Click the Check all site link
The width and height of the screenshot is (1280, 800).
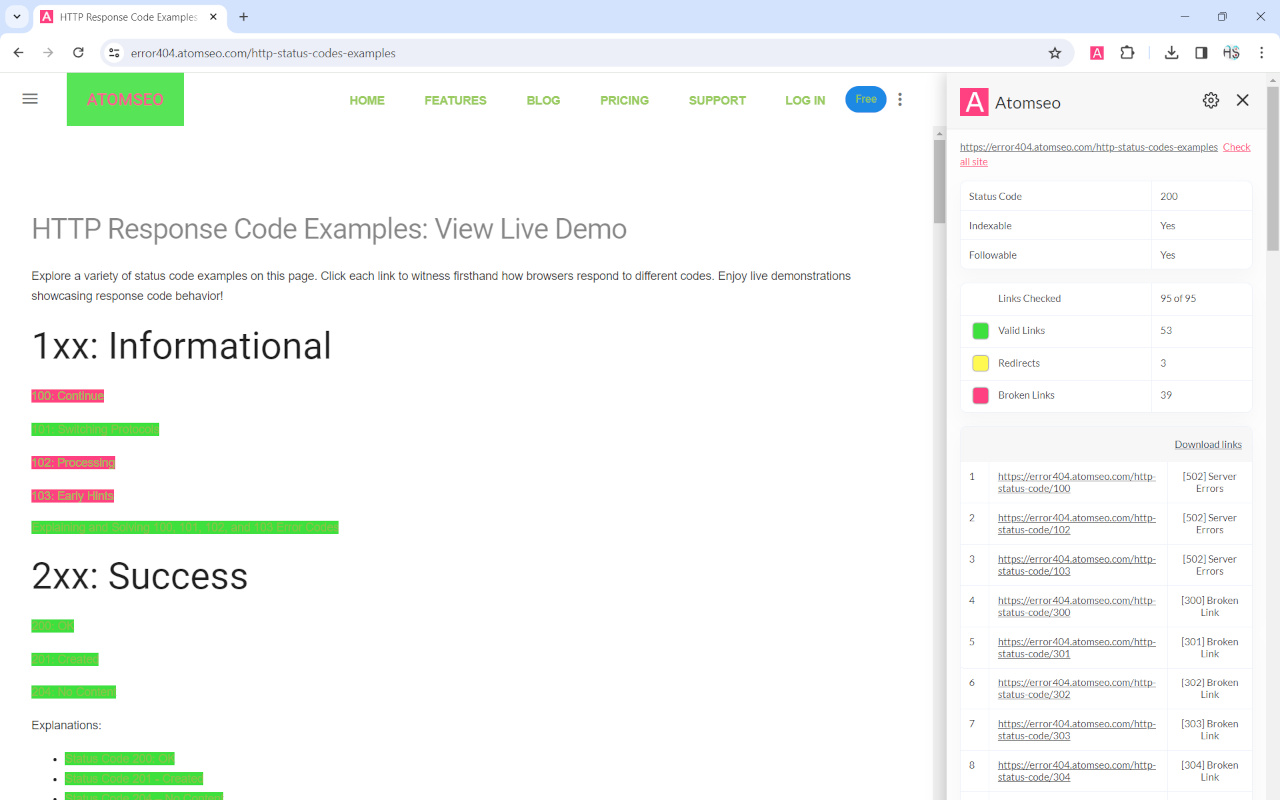coord(1237,146)
